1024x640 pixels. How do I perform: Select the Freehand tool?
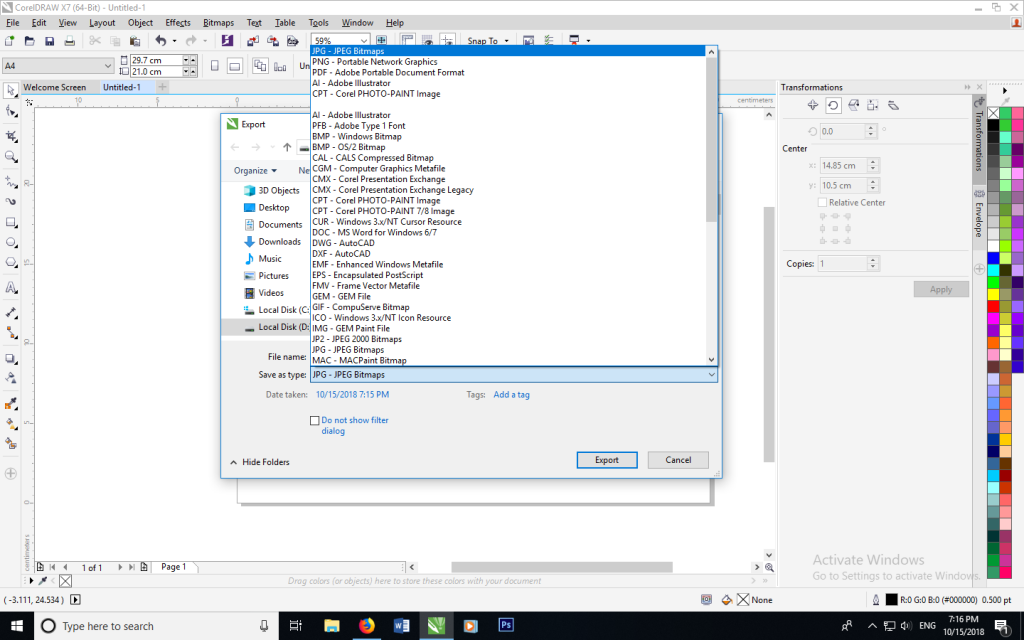[10, 181]
